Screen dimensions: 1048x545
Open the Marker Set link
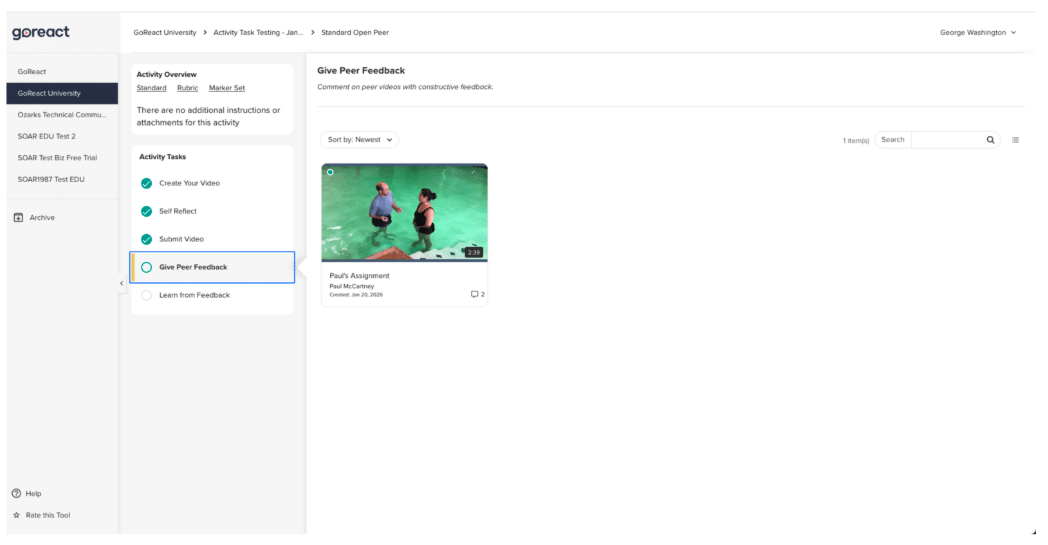227,88
